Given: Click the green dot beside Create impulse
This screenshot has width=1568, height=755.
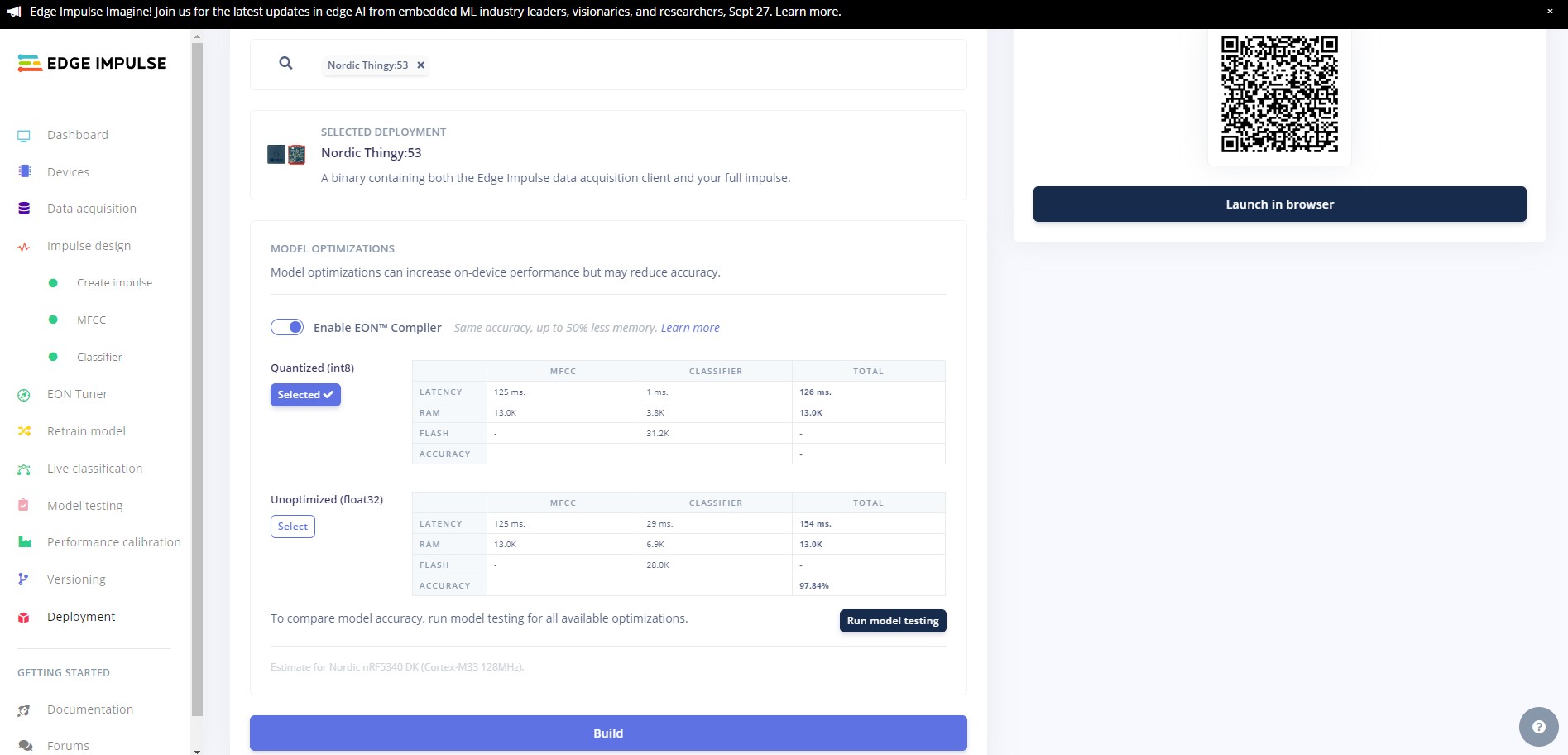Looking at the screenshot, I should [53, 283].
